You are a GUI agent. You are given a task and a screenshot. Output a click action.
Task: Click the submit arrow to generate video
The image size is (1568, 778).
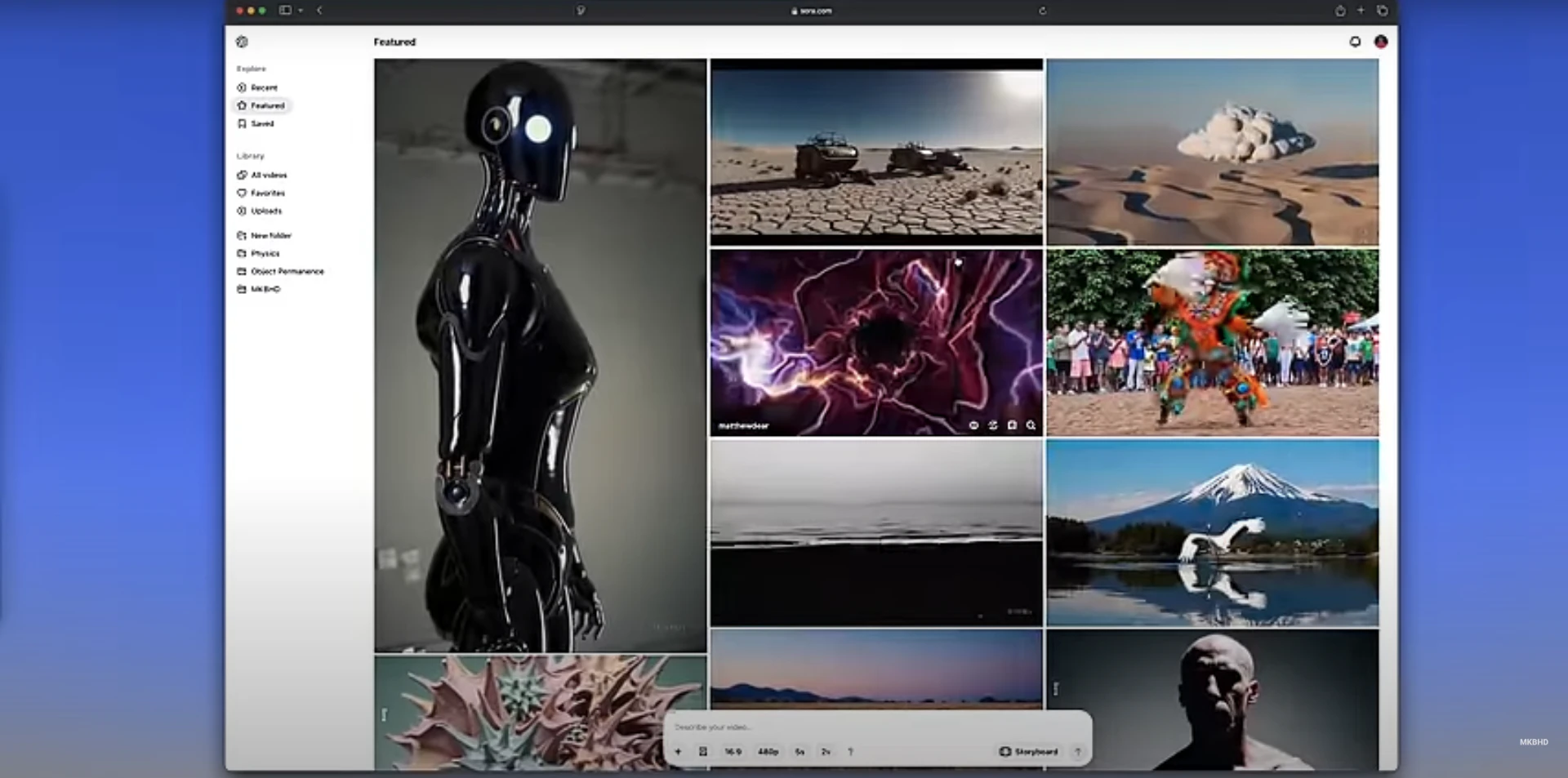coord(1078,752)
